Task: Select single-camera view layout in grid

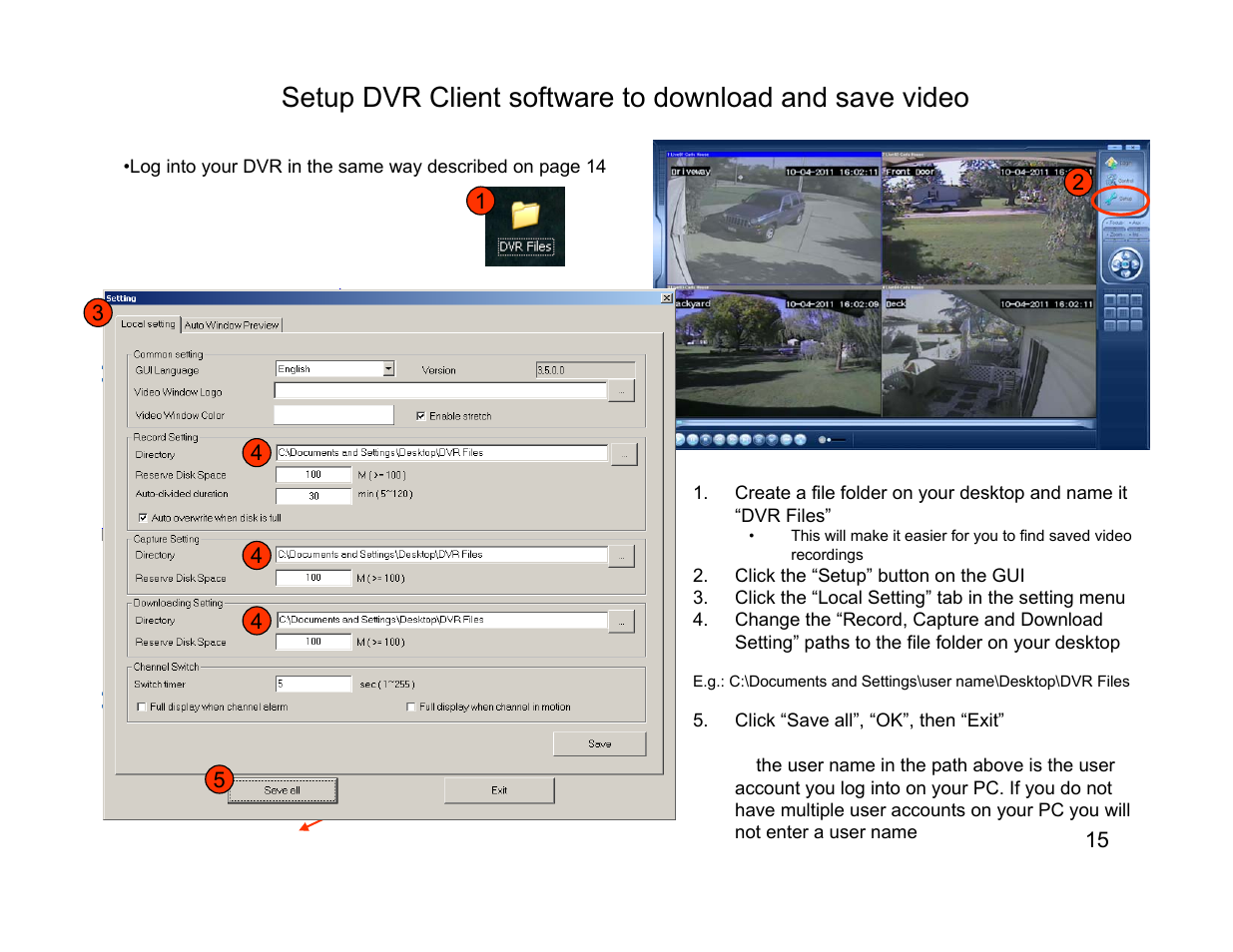Action: 1110,300
